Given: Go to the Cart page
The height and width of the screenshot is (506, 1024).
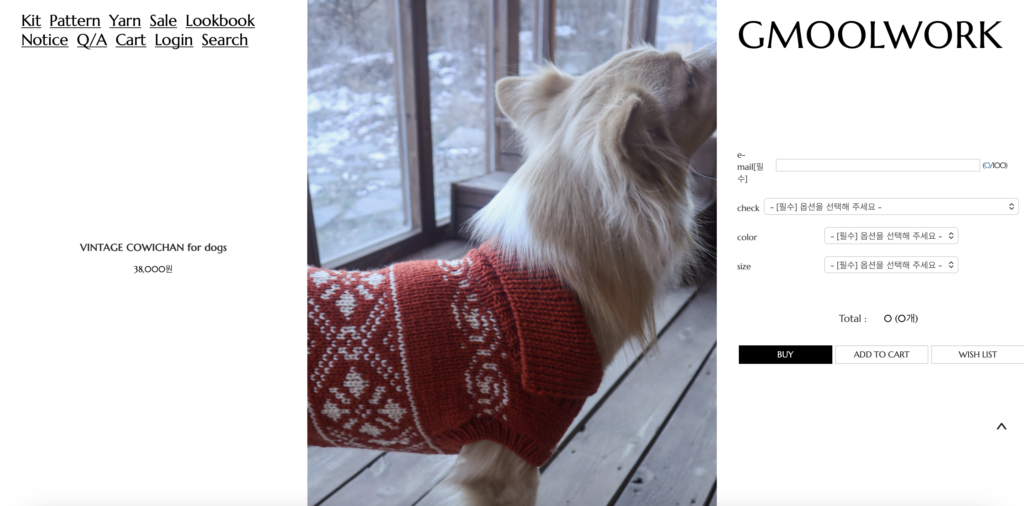Looking at the screenshot, I should tap(131, 40).
